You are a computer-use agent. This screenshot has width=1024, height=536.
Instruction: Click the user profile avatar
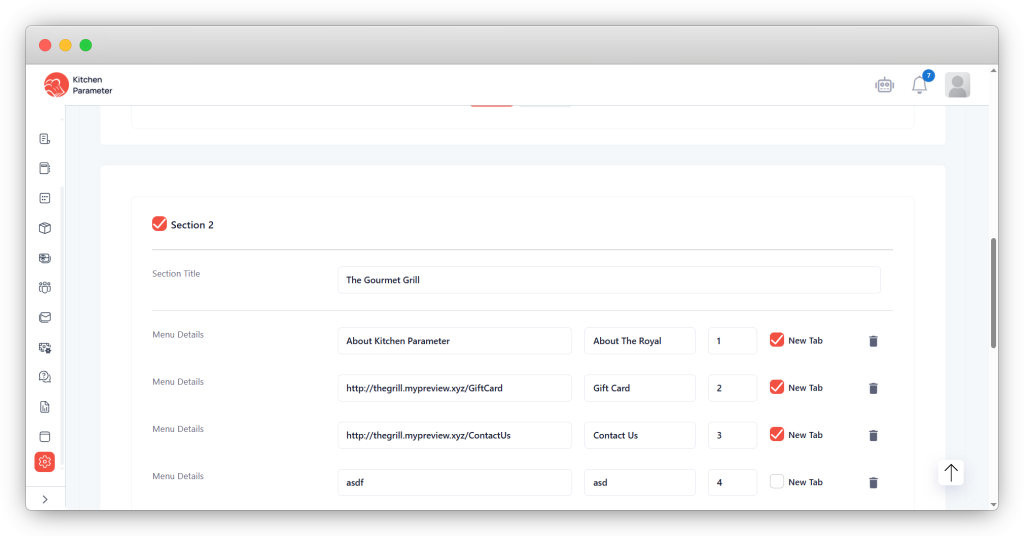(957, 86)
